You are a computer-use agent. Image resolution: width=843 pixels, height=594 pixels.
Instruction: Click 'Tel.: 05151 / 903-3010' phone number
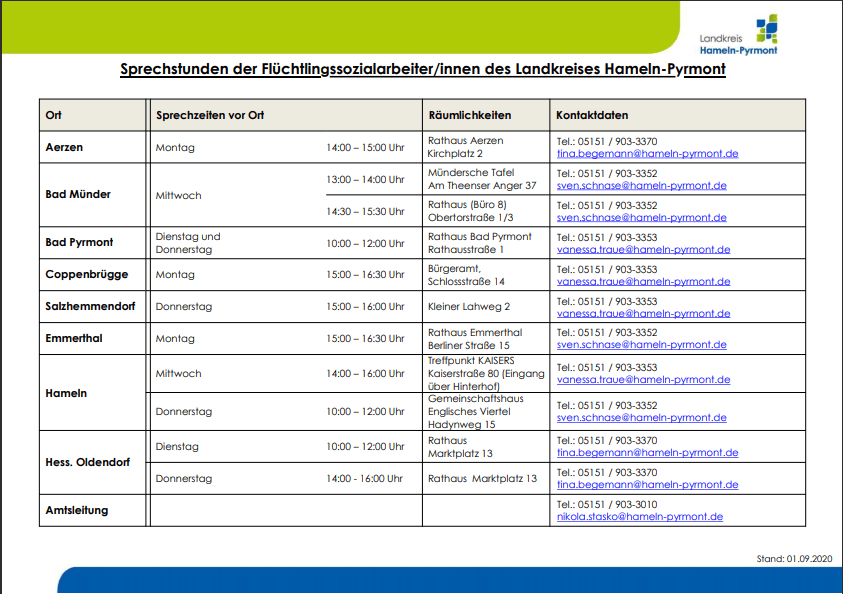[607, 505]
